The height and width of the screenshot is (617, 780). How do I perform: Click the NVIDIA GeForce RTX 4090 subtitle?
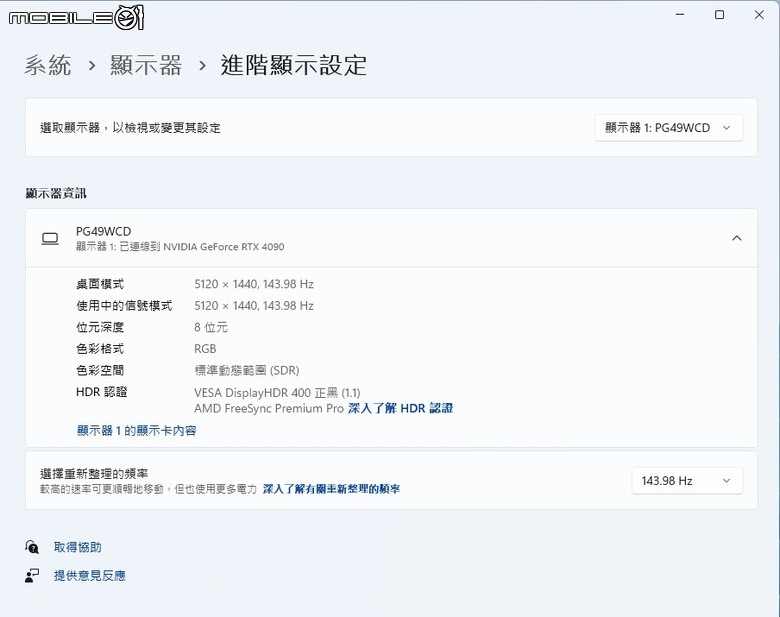tap(180, 247)
